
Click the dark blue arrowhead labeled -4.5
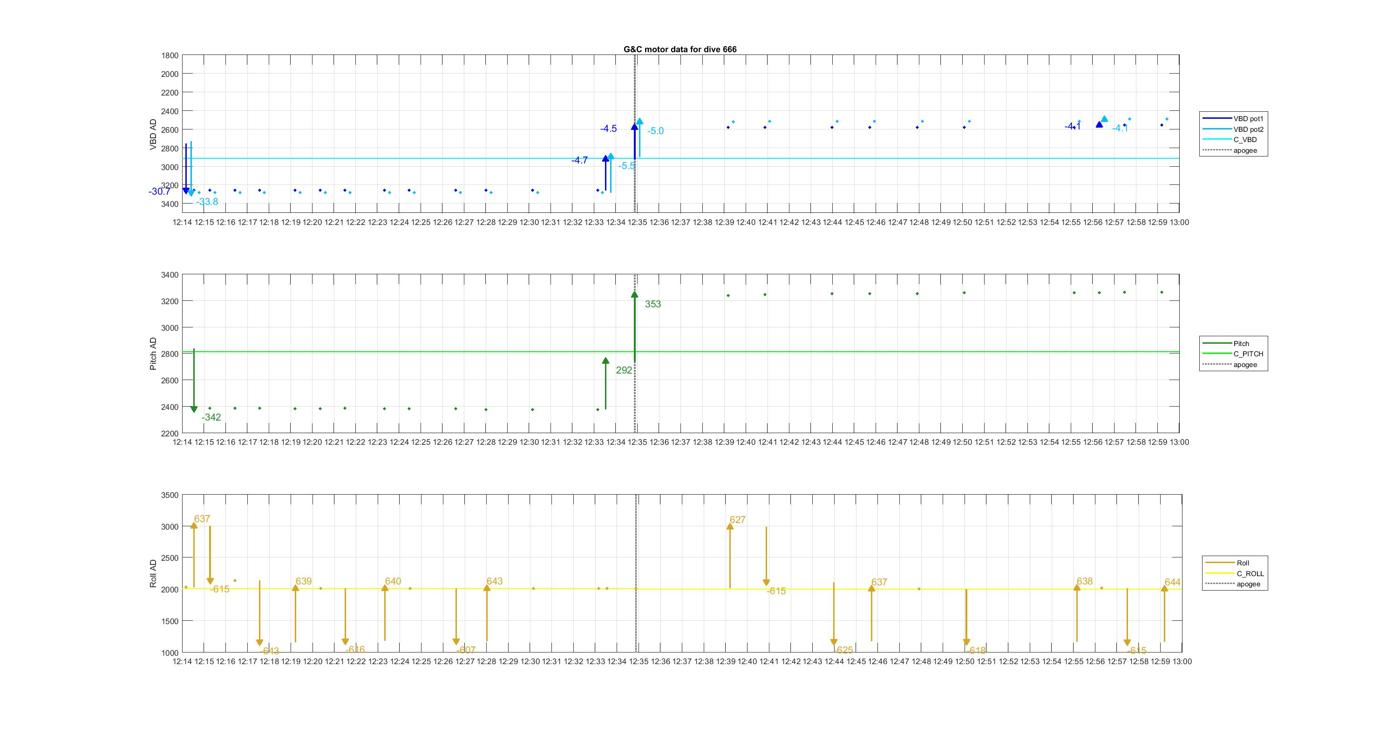[x=634, y=126]
